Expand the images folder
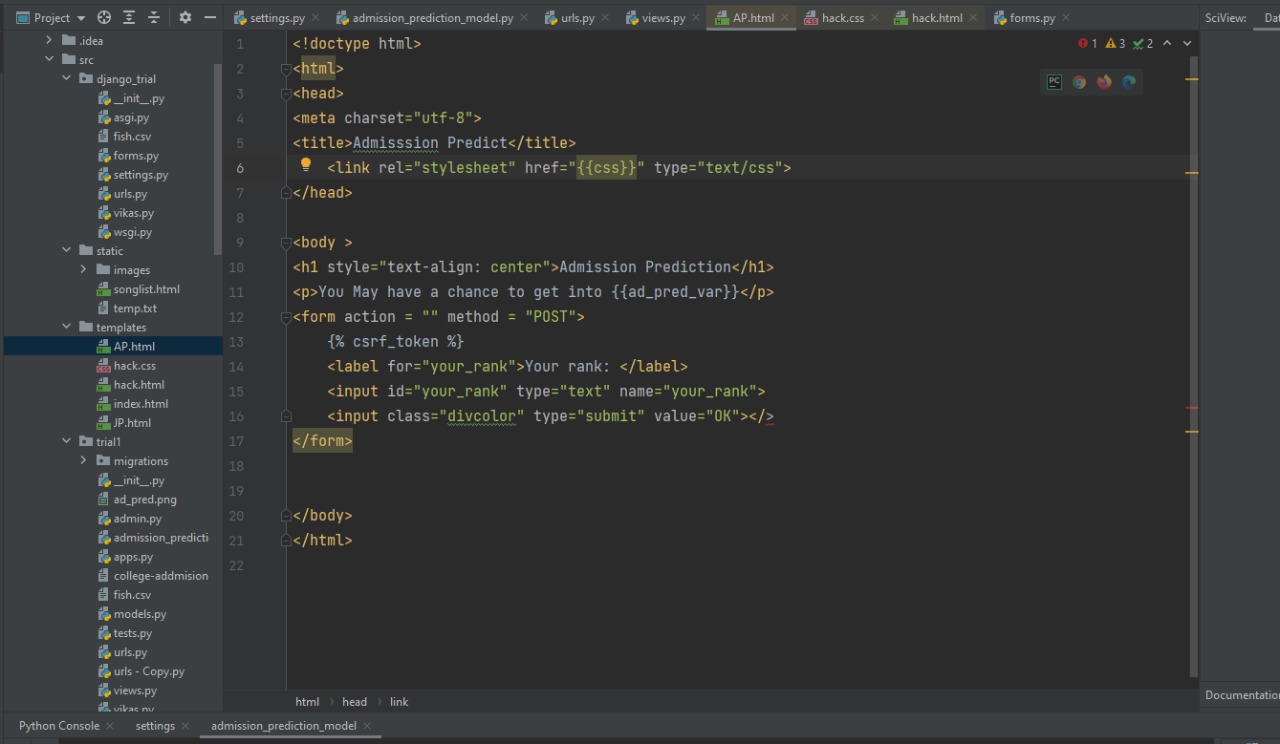Viewport: 1280px width, 744px height. [83, 270]
